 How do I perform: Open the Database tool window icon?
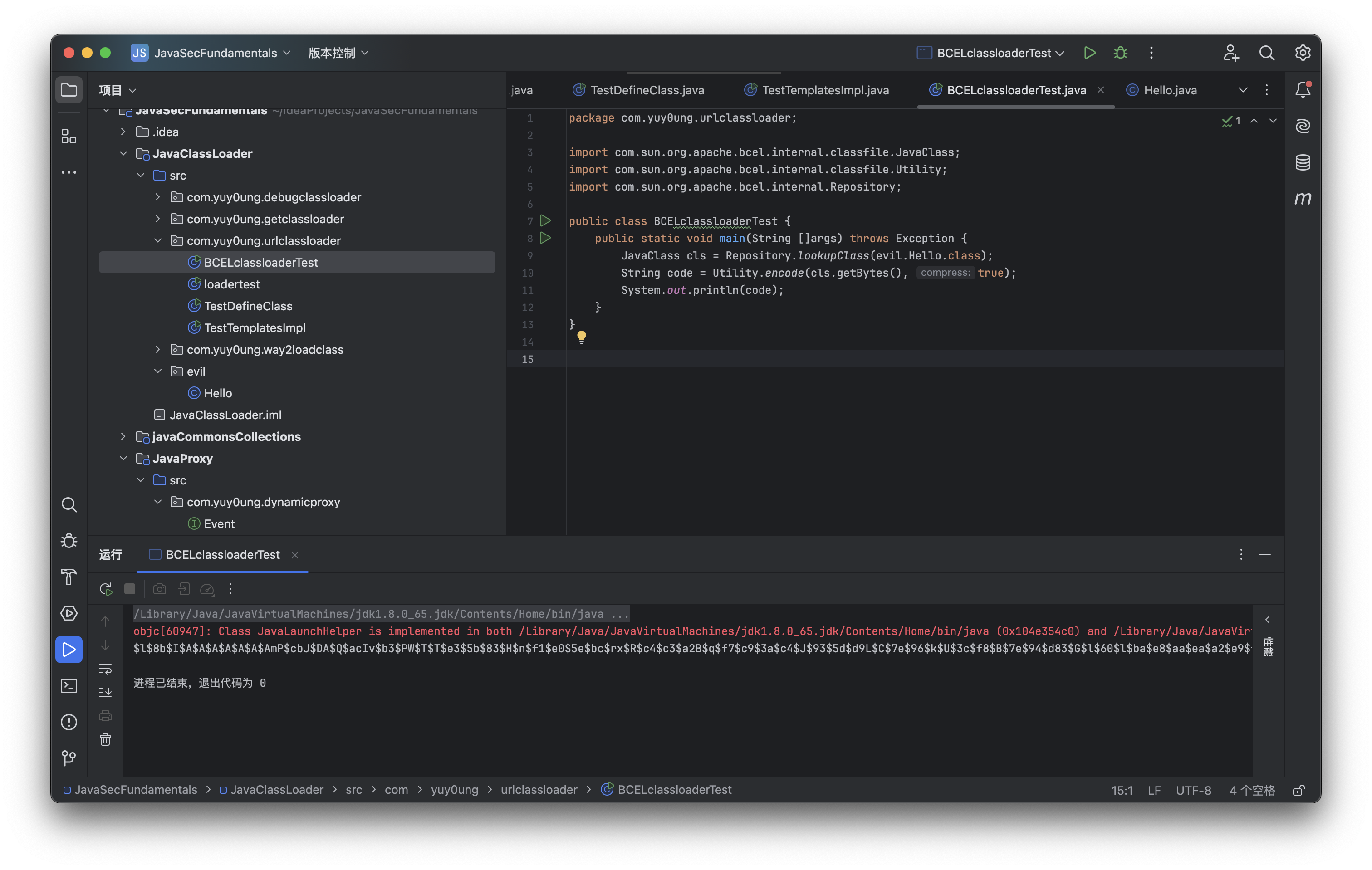click(x=1303, y=162)
